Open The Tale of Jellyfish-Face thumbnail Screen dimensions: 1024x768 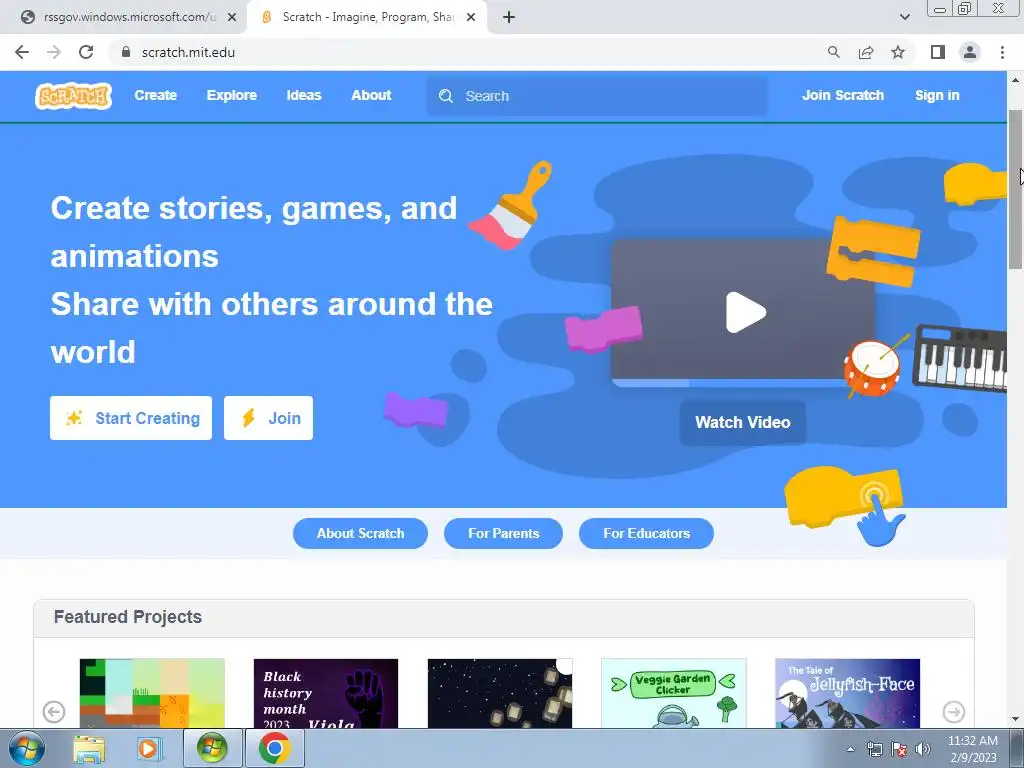(x=847, y=693)
